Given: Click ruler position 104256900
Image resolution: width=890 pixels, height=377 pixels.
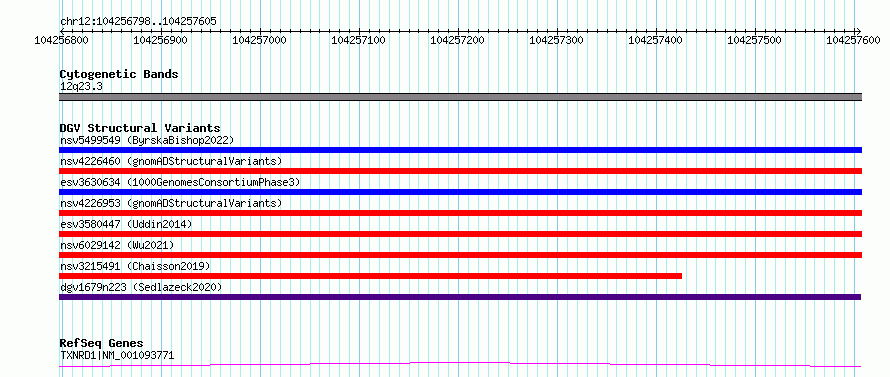Looking at the screenshot, I should (x=161, y=40).
